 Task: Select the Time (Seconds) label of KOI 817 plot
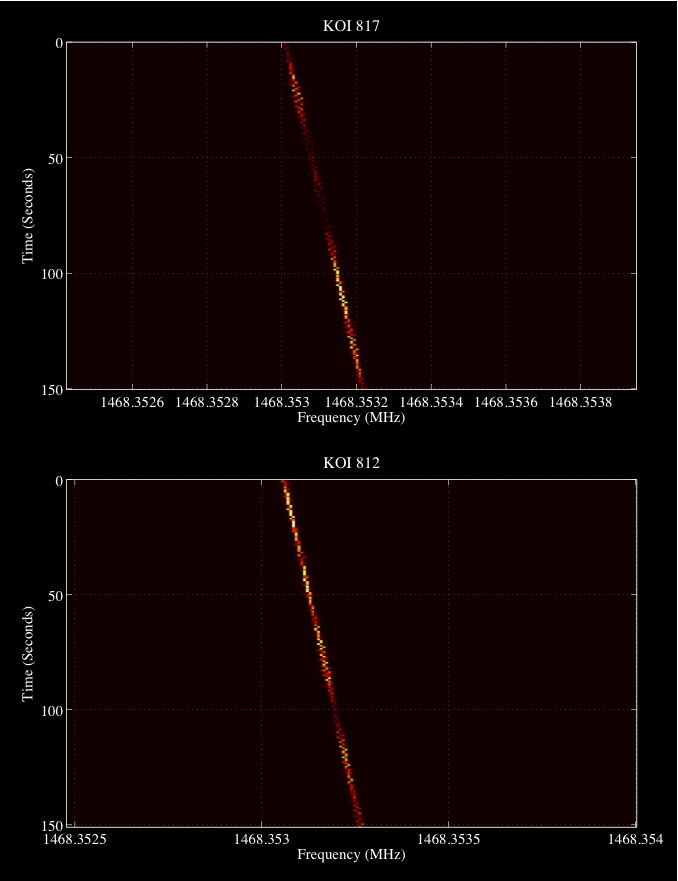(x=29, y=216)
